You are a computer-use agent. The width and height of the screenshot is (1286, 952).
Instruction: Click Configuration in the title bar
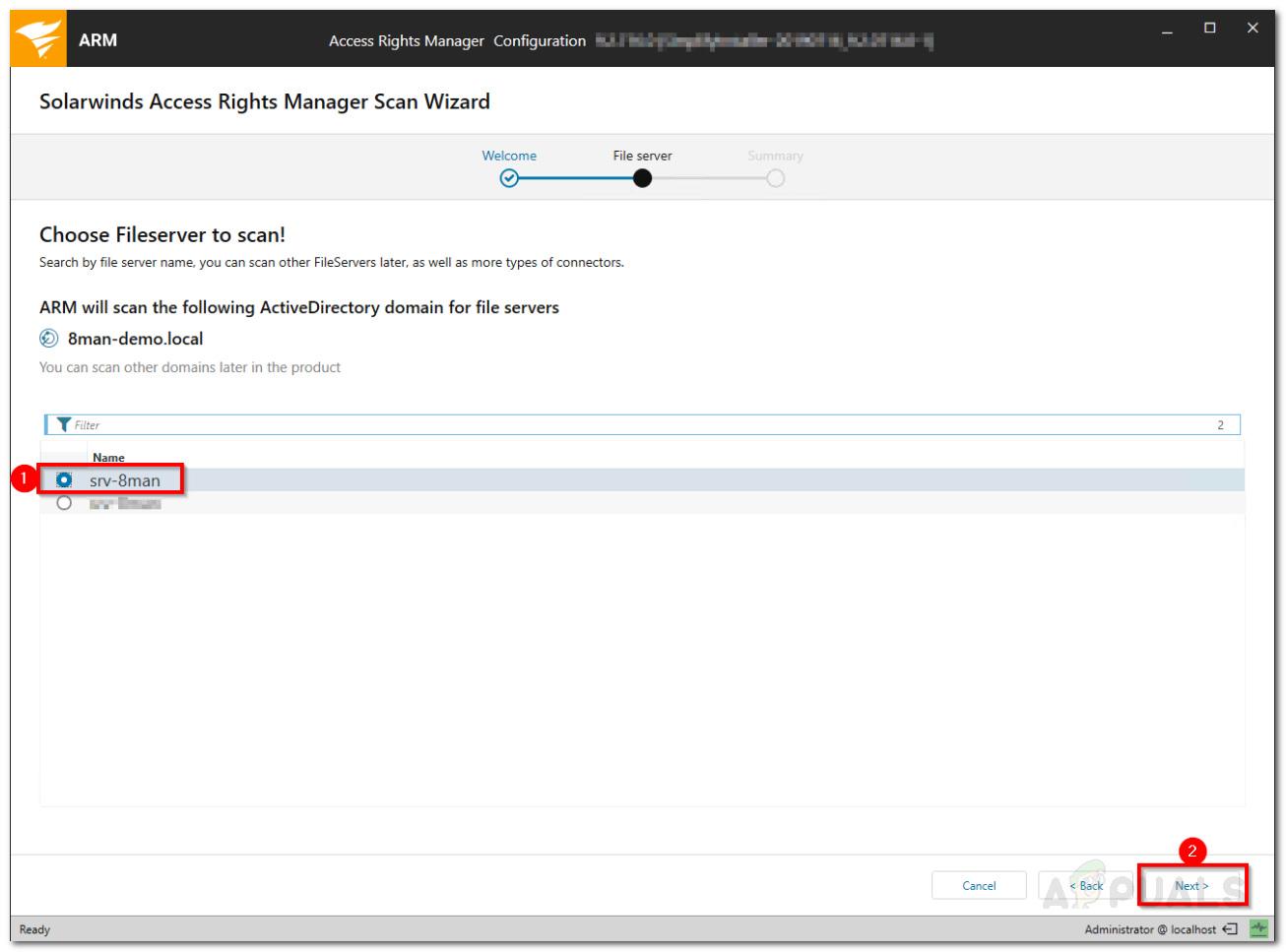click(x=540, y=40)
